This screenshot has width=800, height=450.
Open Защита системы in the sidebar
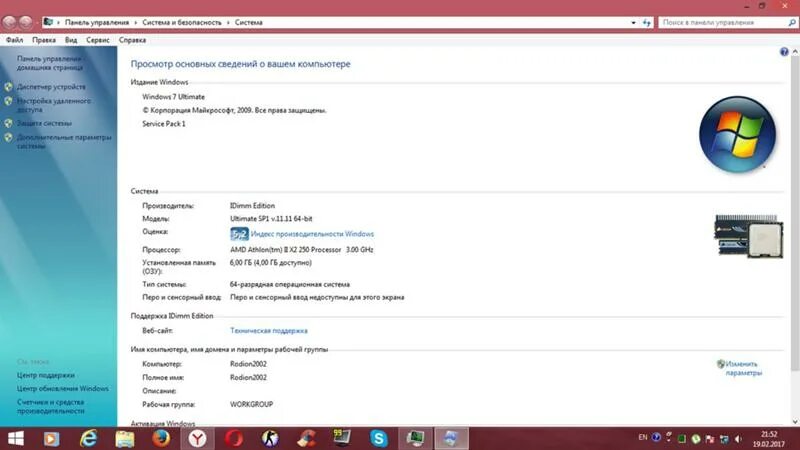coord(44,123)
